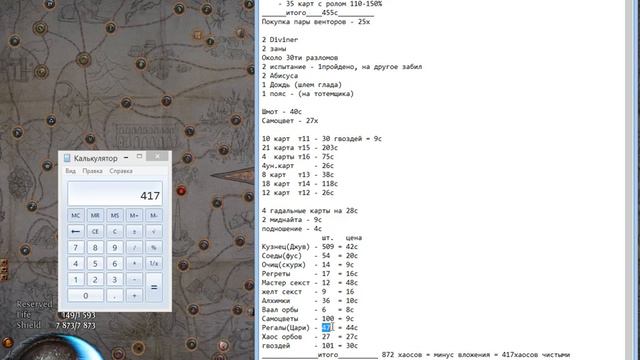Image resolution: width=640 pixels, height=360 pixels.
Task: Click calculator digit 2
Action: click(x=95, y=280)
